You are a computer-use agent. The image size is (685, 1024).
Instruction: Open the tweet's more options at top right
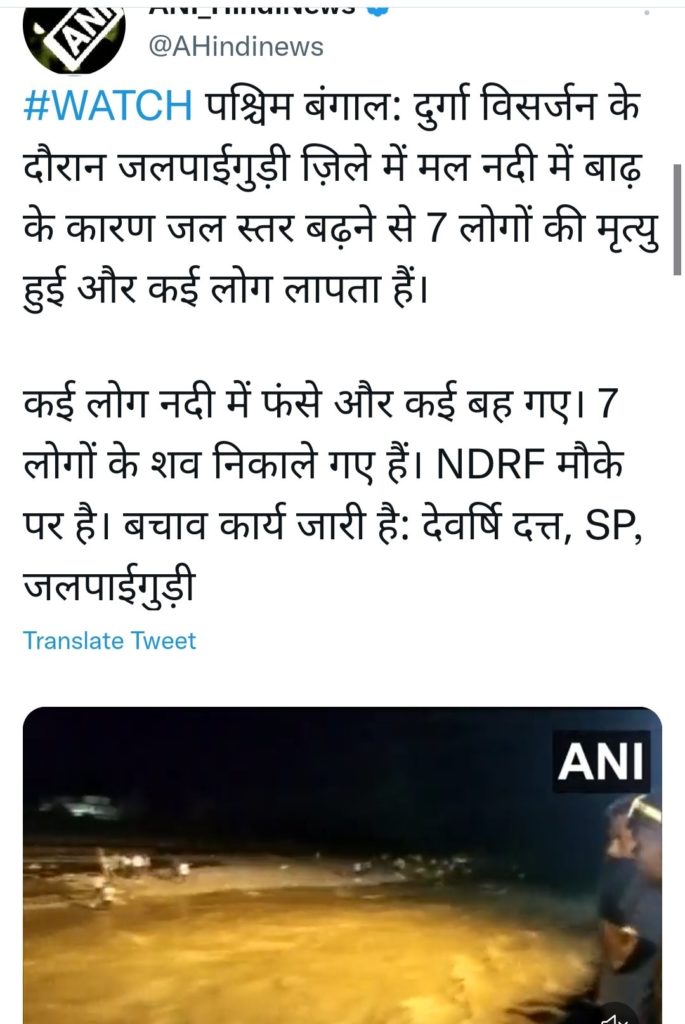pyautogui.click(x=647, y=12)
